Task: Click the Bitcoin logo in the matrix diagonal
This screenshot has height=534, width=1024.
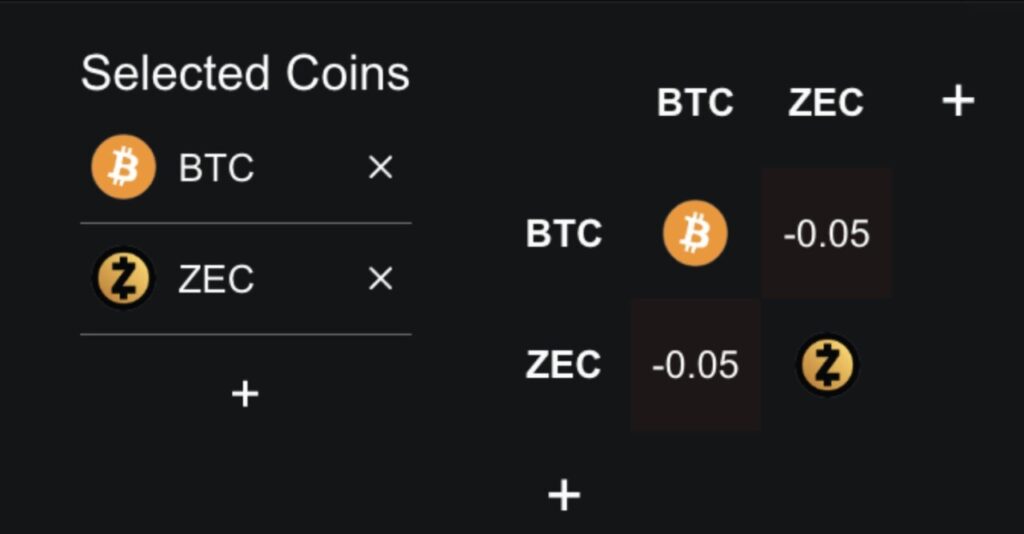Action: (x=695, y=233)
